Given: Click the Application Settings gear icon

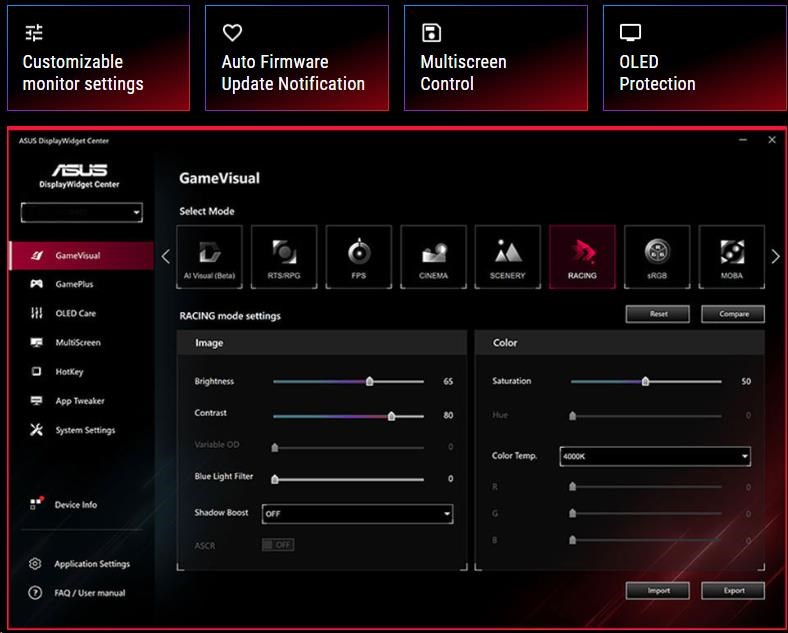Looking at the screenshot, I should [35, 564].
